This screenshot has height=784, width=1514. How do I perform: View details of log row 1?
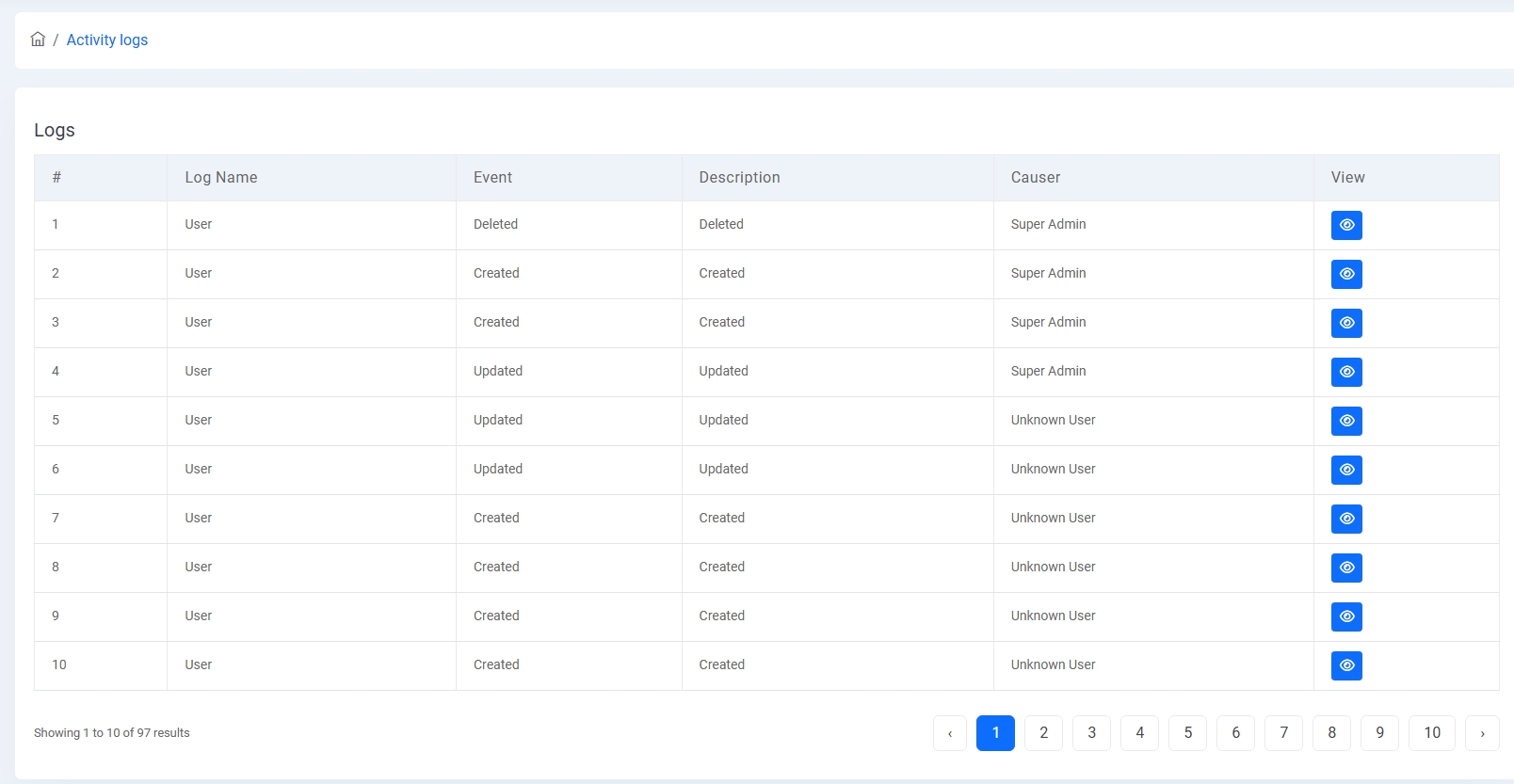click(1346, 225)
